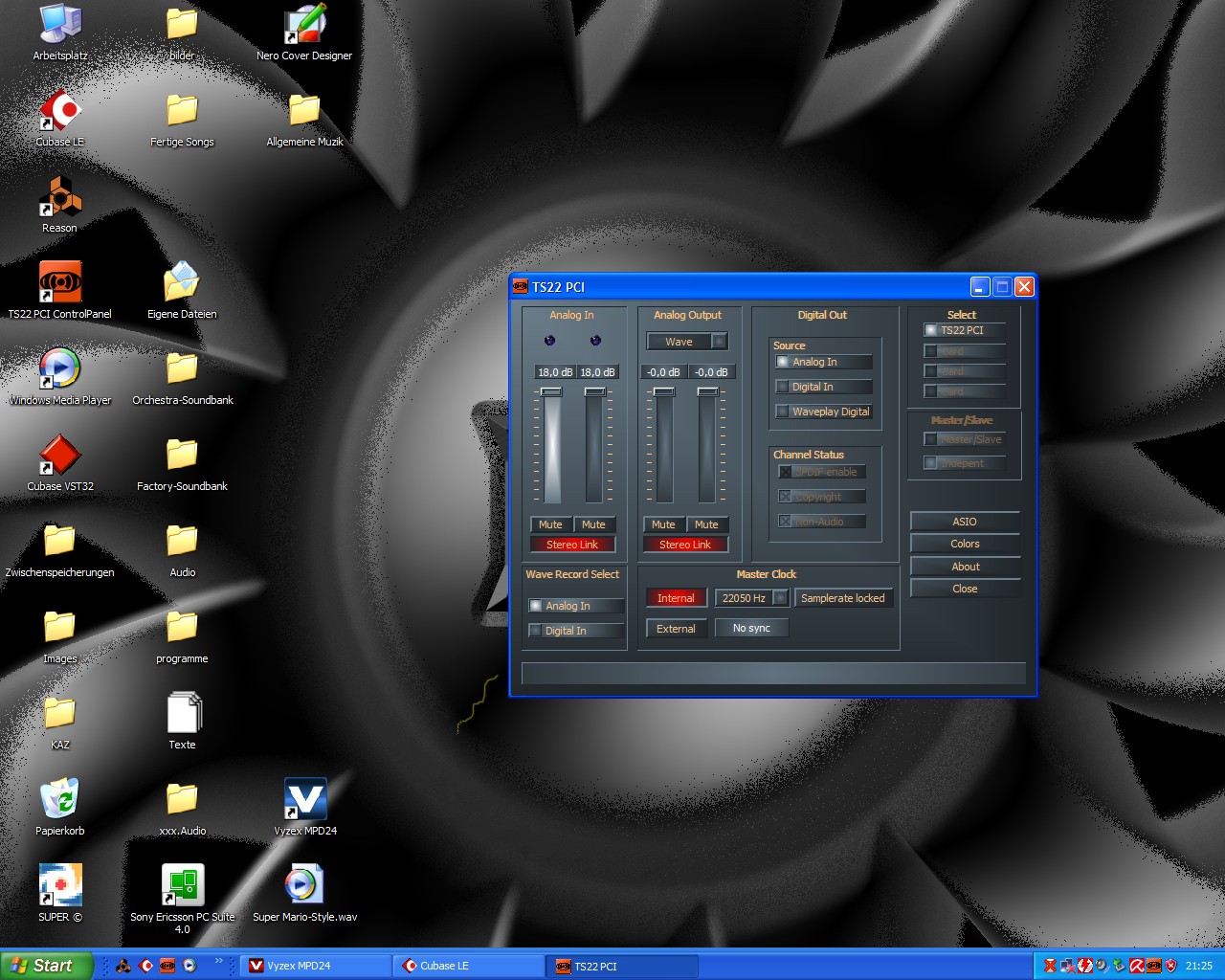Select the Factory-Soundbank folder
Image resolution: width=1225 pixels, height=980 pixels.
pos(182,463)
